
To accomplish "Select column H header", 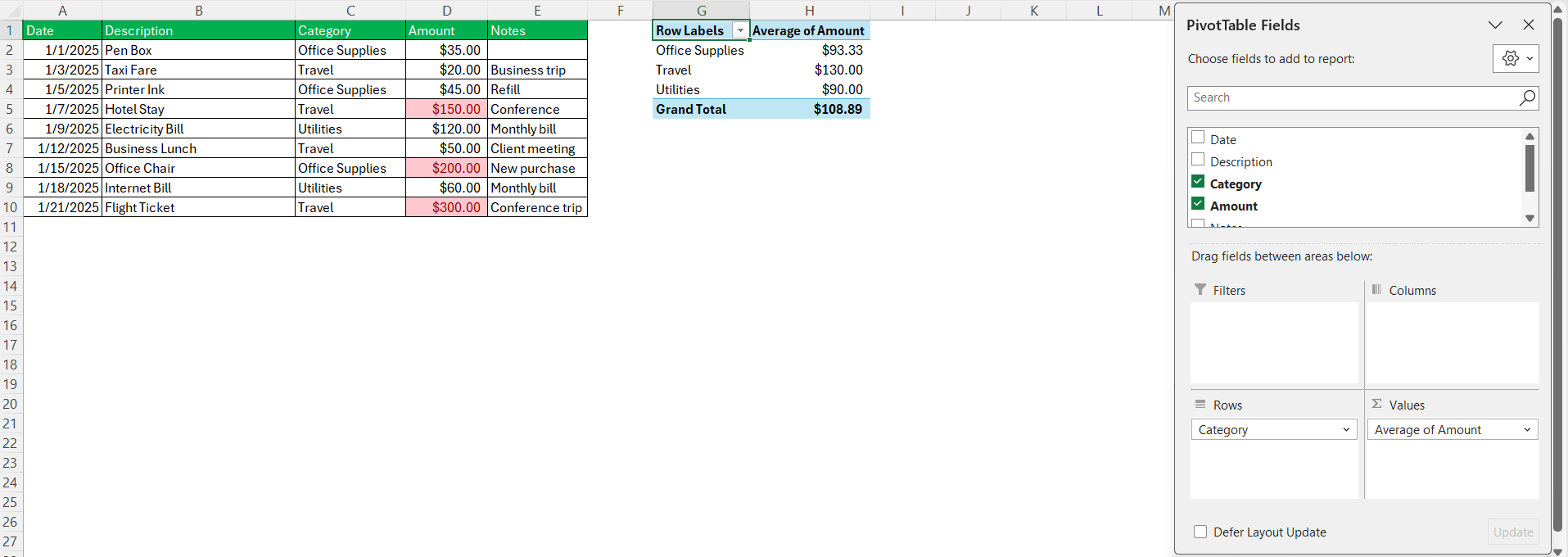I will click(x=809, y=11).
